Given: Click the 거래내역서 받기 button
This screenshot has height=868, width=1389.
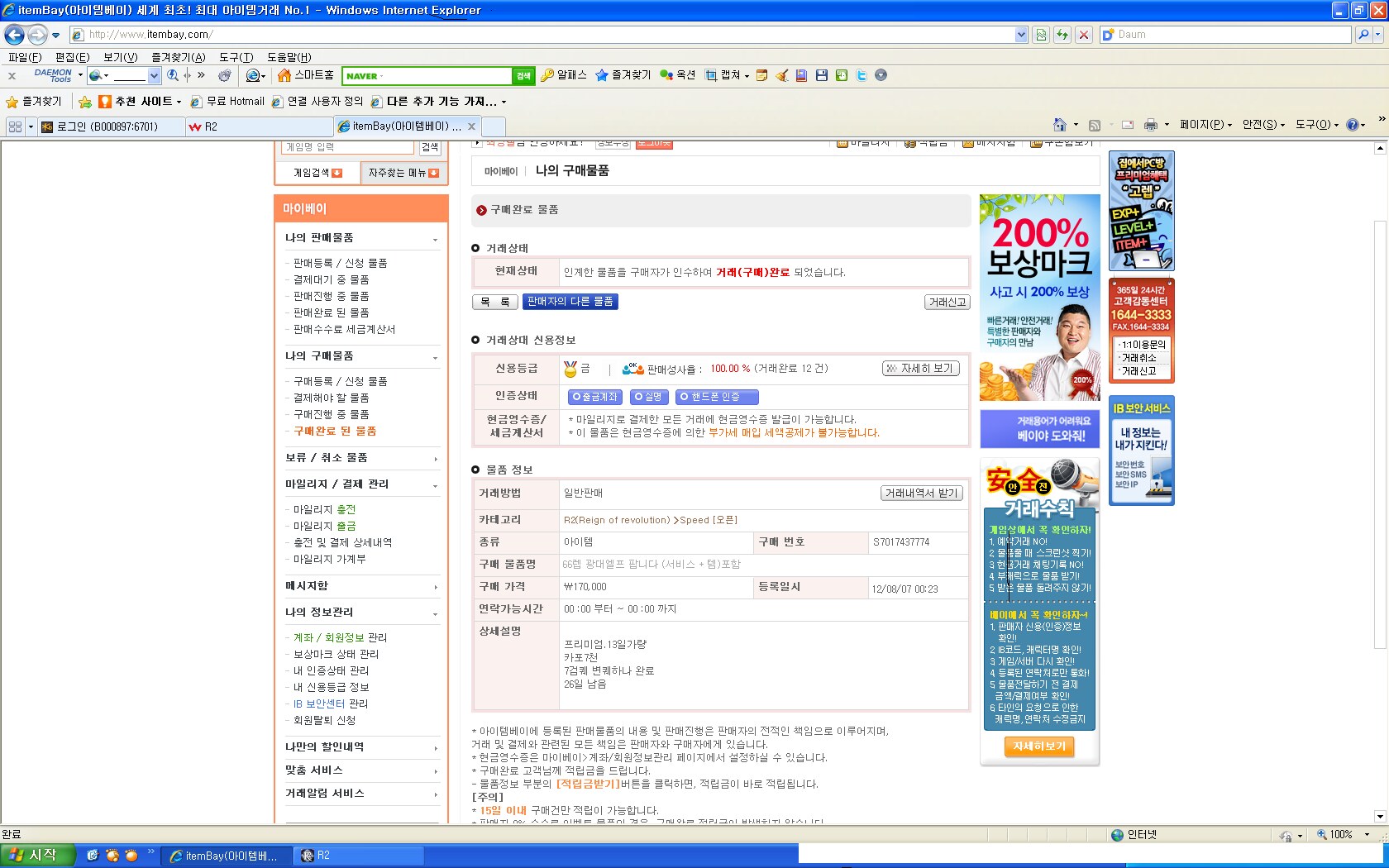Looking at the screenshot, I should [921, 493].
